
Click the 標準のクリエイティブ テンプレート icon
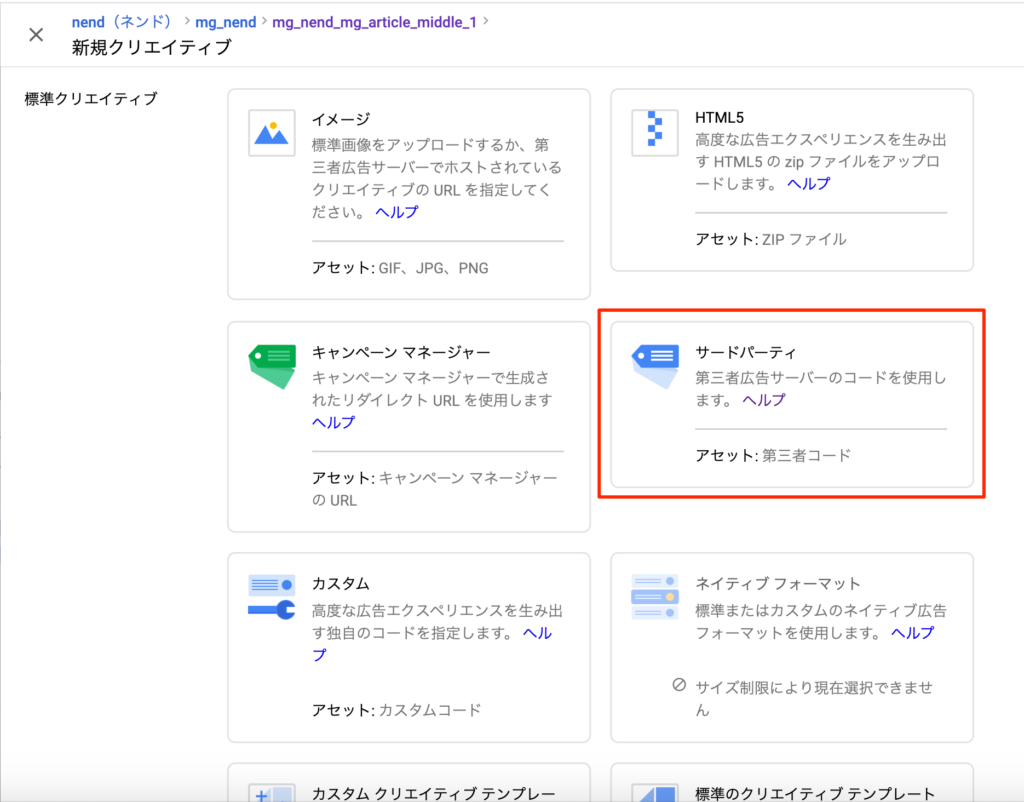(655, 792)
